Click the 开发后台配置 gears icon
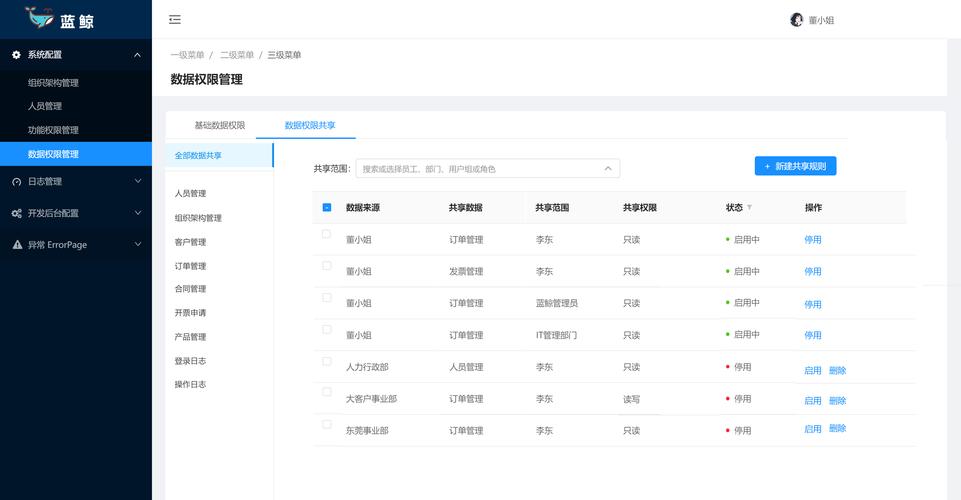 (16, 213)
